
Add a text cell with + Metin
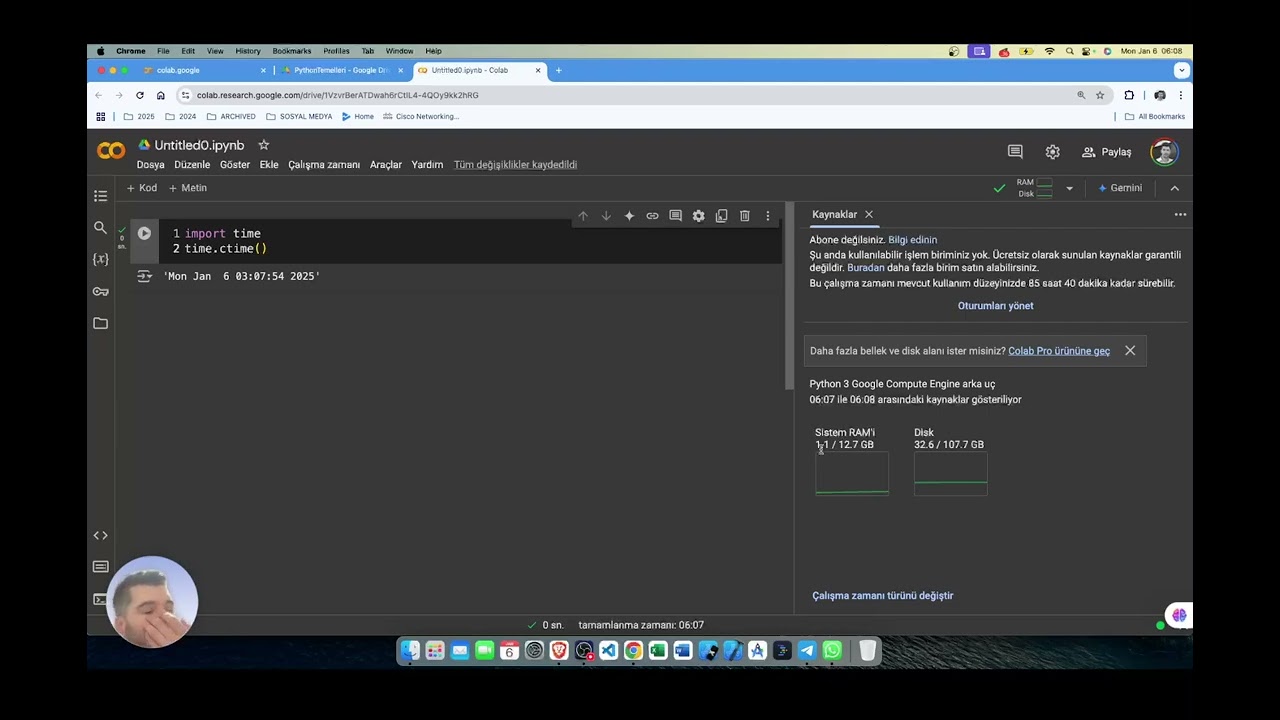click(x=188, y=188)
